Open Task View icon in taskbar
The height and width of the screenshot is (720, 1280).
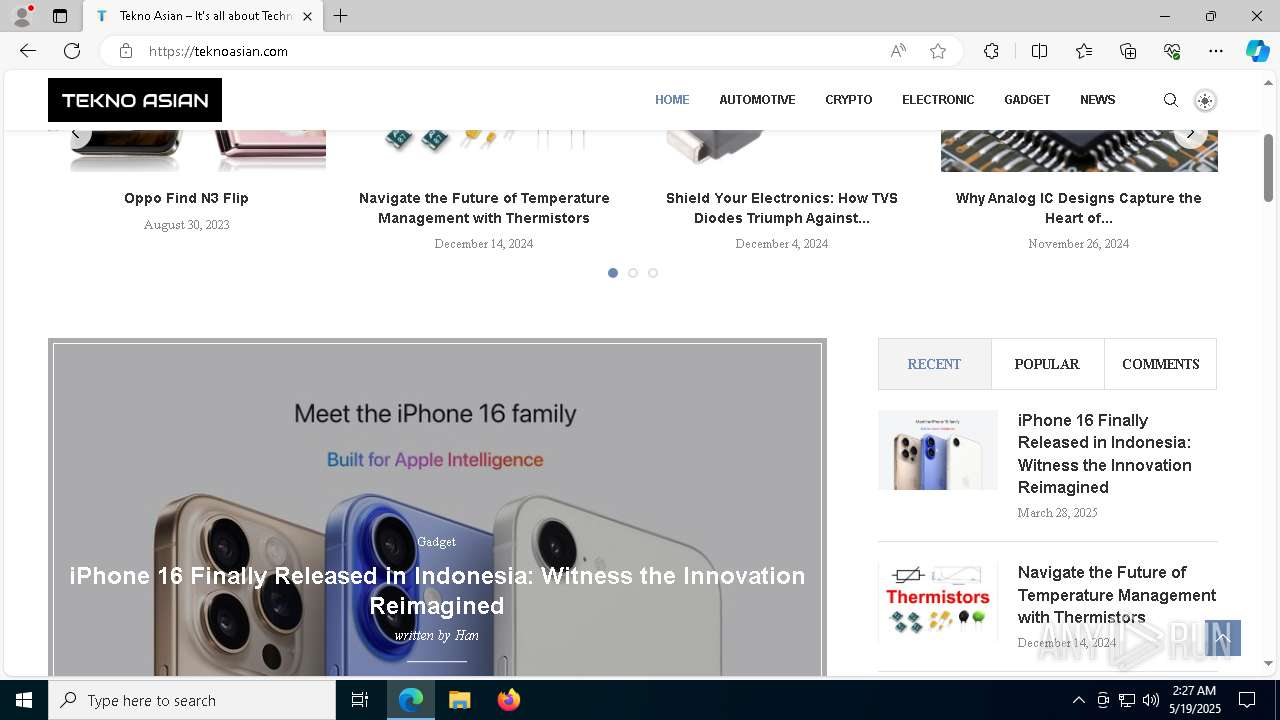tap(360, 700)
